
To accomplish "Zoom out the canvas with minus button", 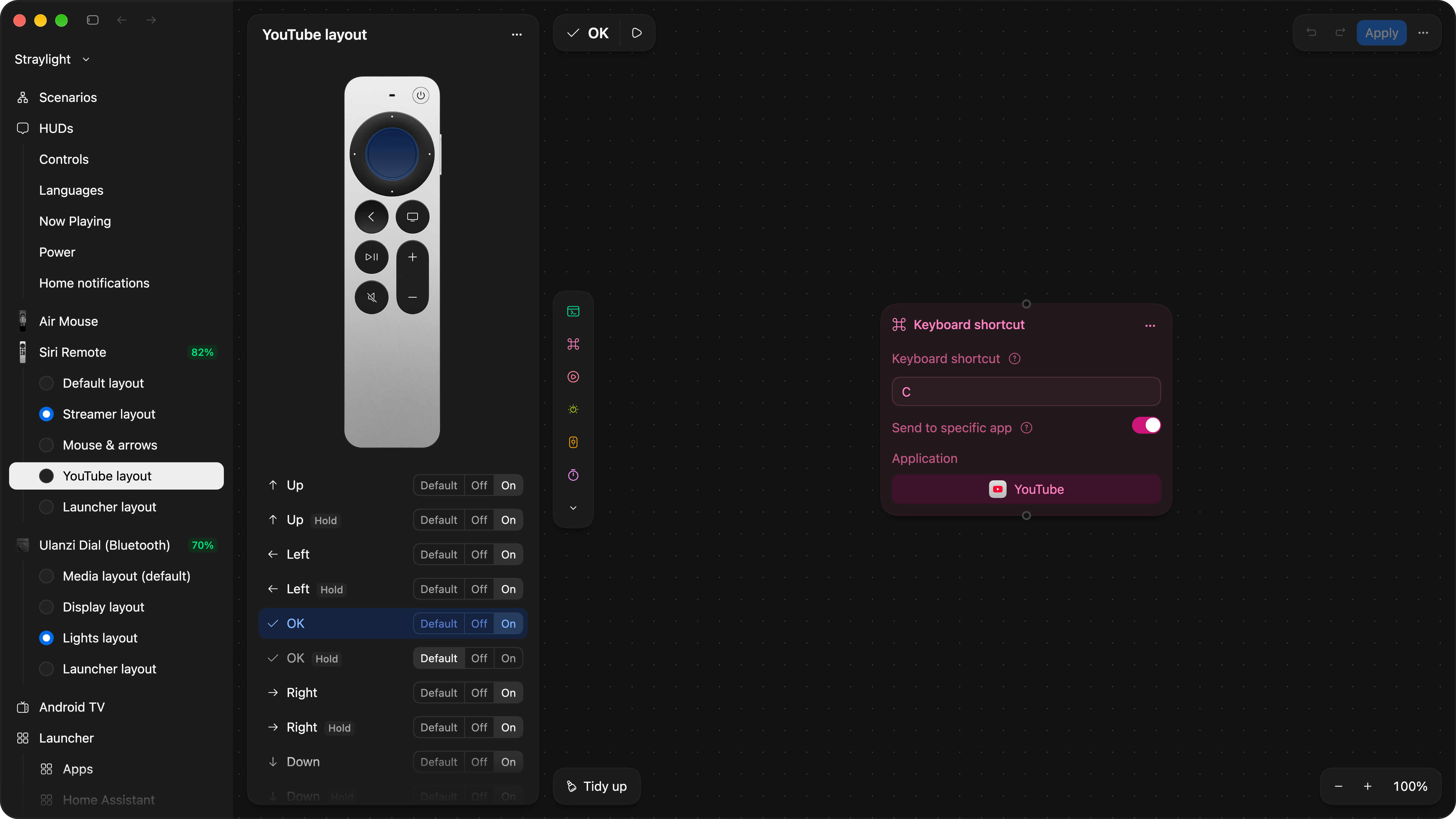I will tap(1338, 786).
